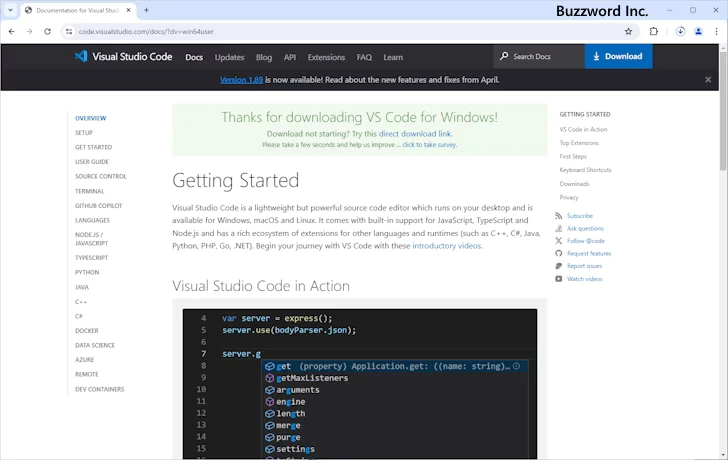Open the FAQ nav item
Viewport: 728px width, 460px height.
point(364,57)
